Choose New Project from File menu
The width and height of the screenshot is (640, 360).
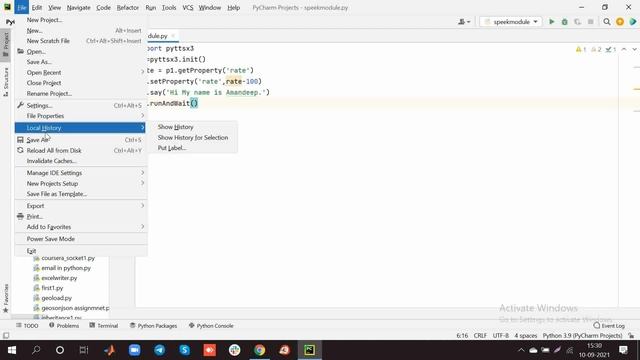(x=80, y=20)
